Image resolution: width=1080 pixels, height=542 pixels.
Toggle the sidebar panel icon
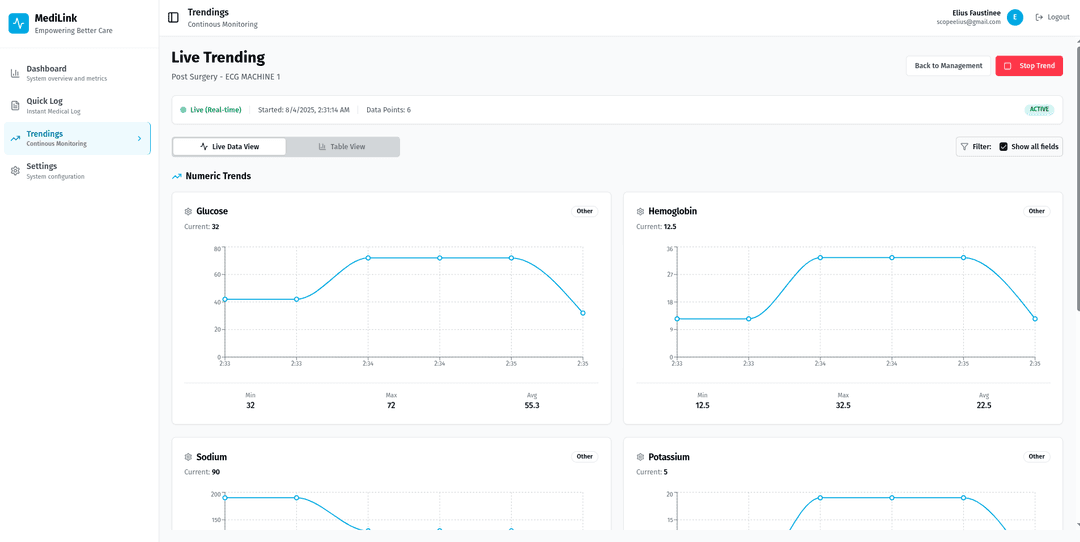[173, 17]
